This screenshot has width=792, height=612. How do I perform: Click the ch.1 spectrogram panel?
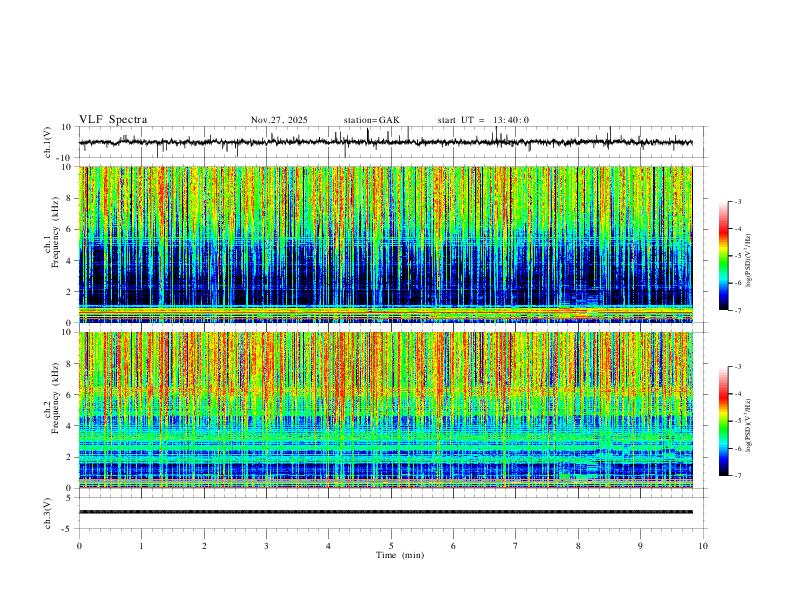385,244
